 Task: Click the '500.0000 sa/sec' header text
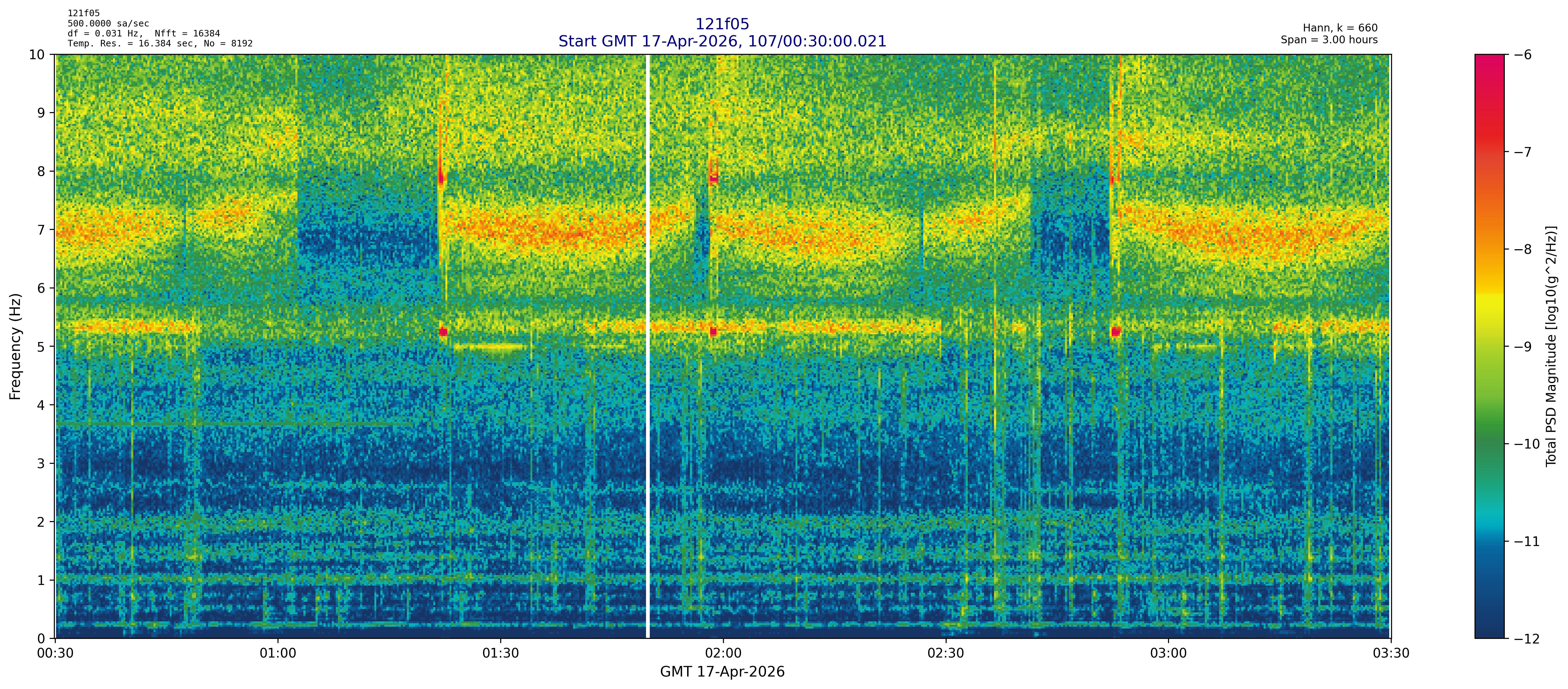click(x=108, y=24)
